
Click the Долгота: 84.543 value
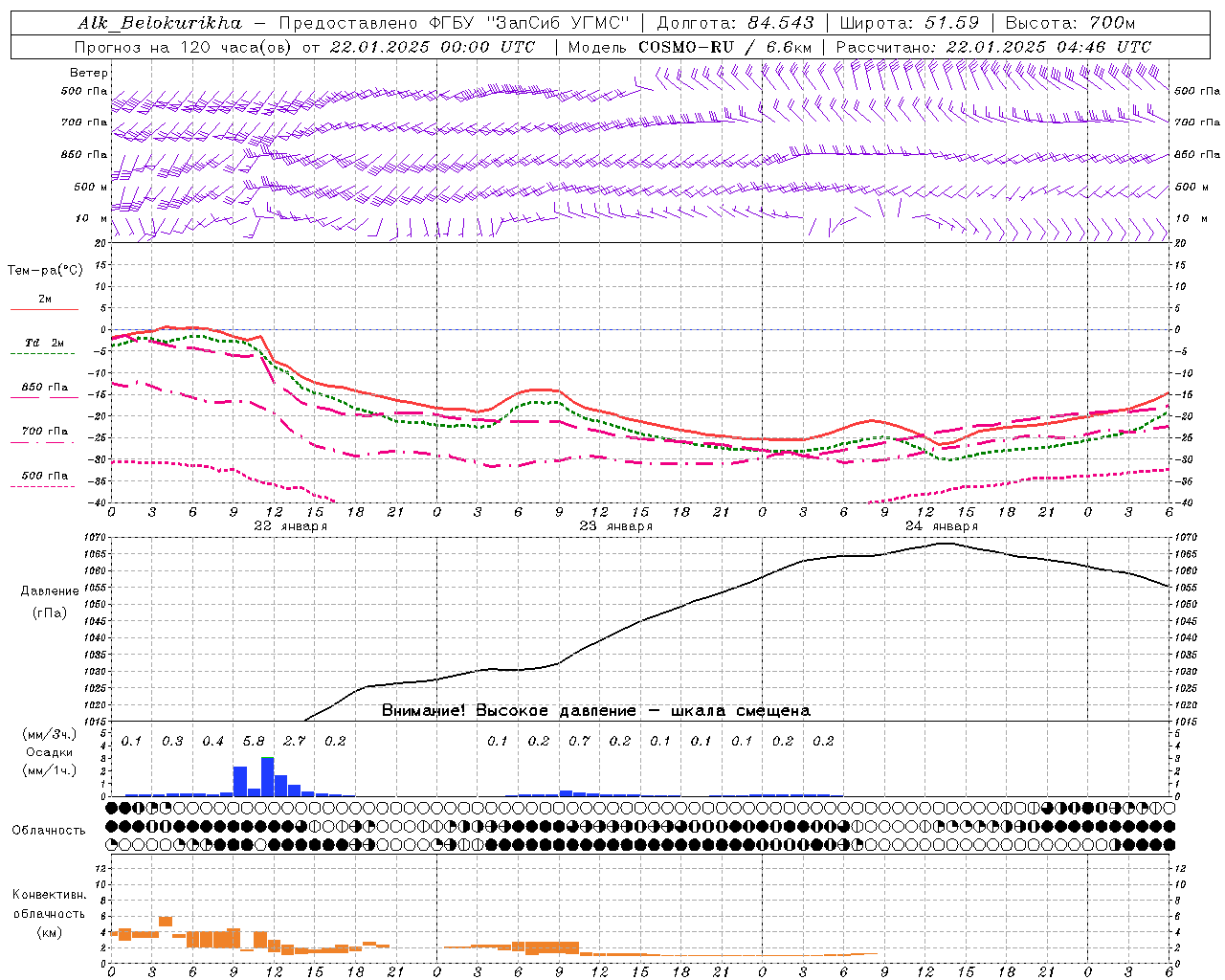point(735,23)
